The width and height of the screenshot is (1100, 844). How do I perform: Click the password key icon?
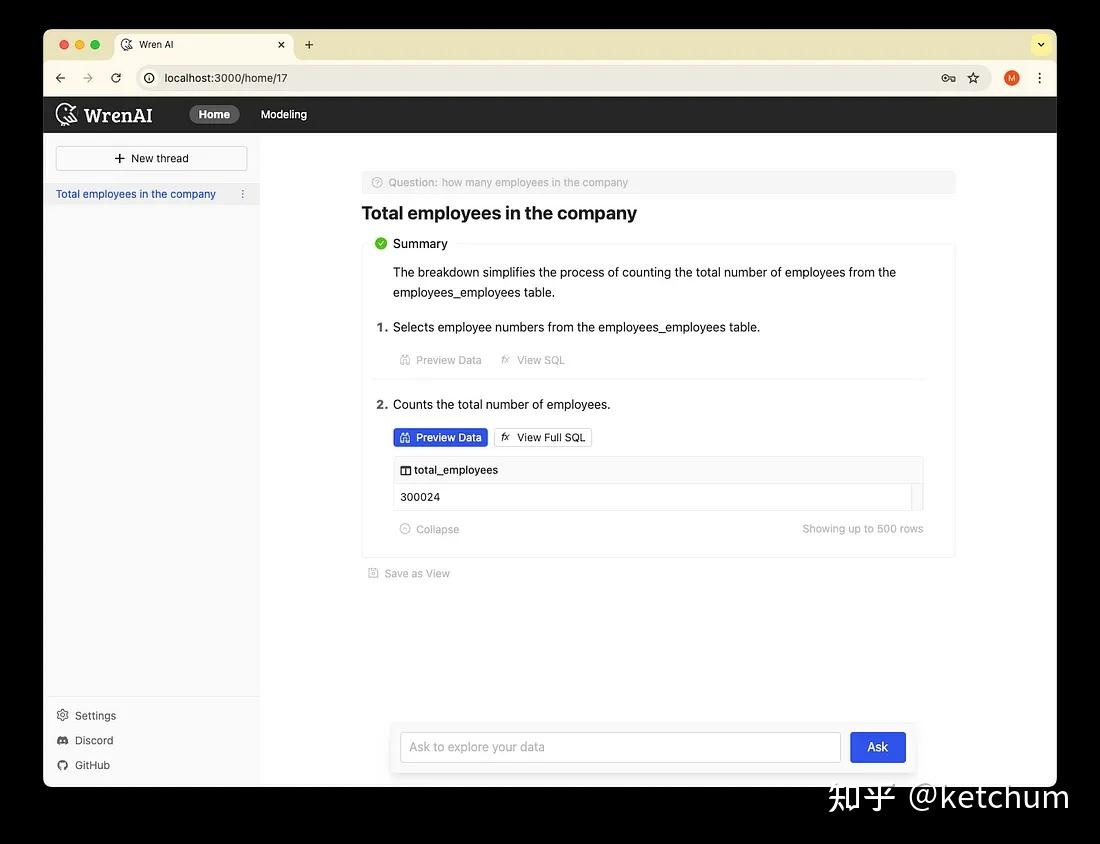(948, 78)
